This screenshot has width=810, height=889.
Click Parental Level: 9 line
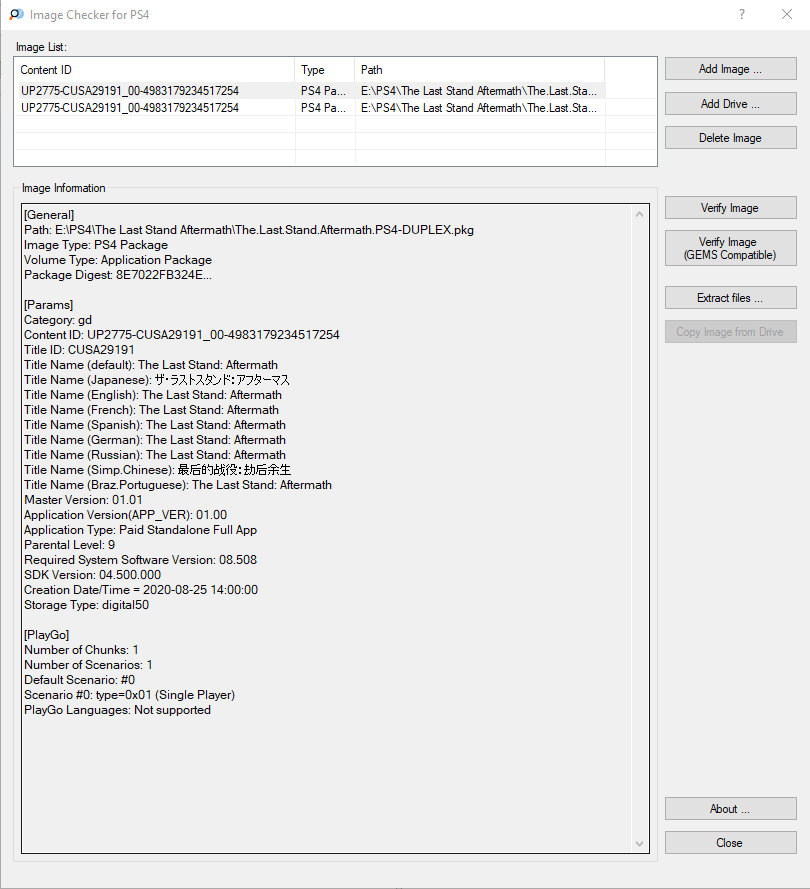(70, 545)
